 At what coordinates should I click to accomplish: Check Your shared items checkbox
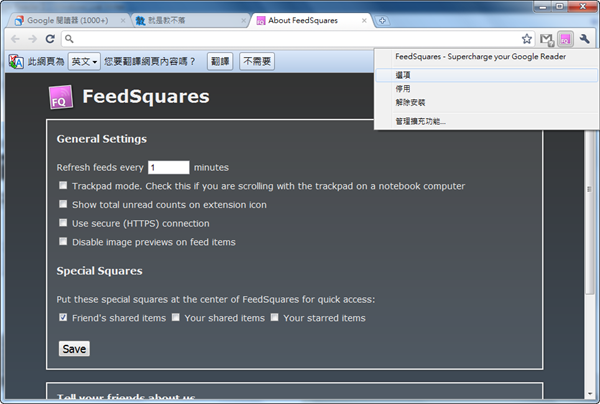[176, 317]
